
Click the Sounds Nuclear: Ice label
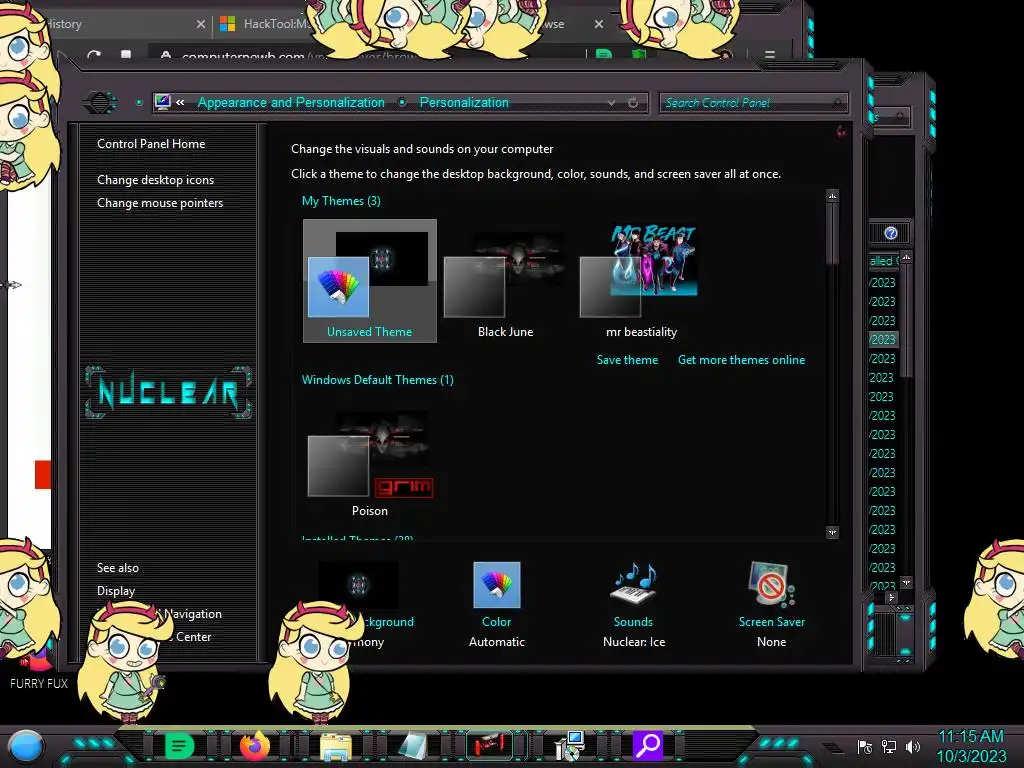633,642
